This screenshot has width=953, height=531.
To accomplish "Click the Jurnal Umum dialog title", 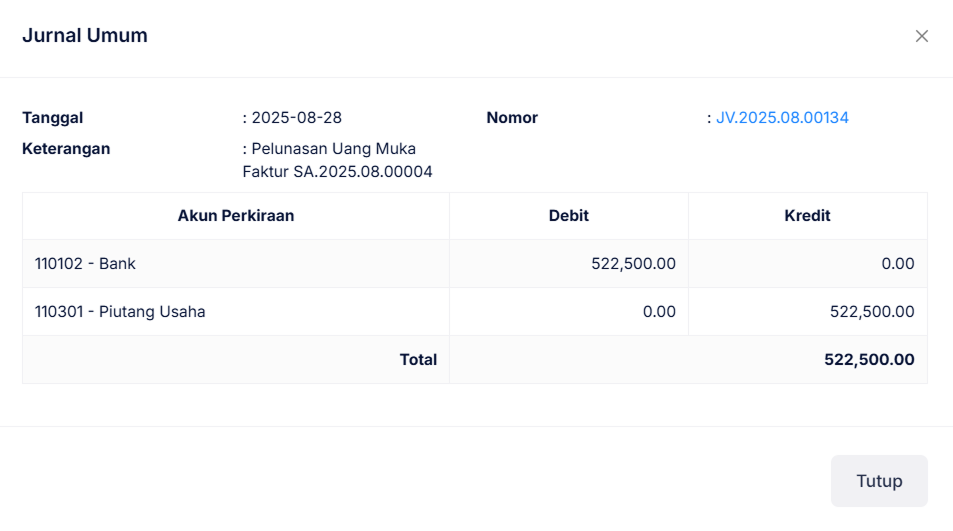I will [x=85, y=36].
